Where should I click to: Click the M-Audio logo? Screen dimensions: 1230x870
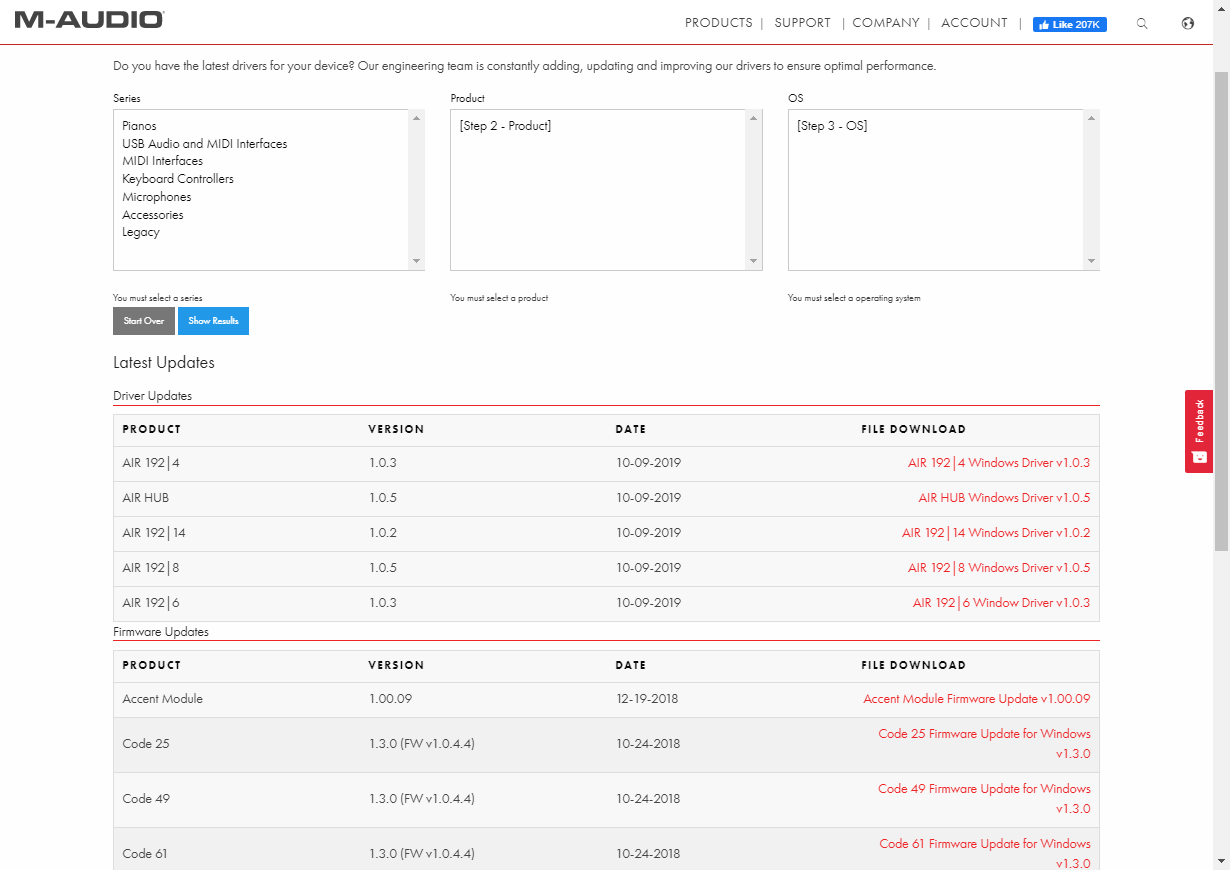[88, 19]
